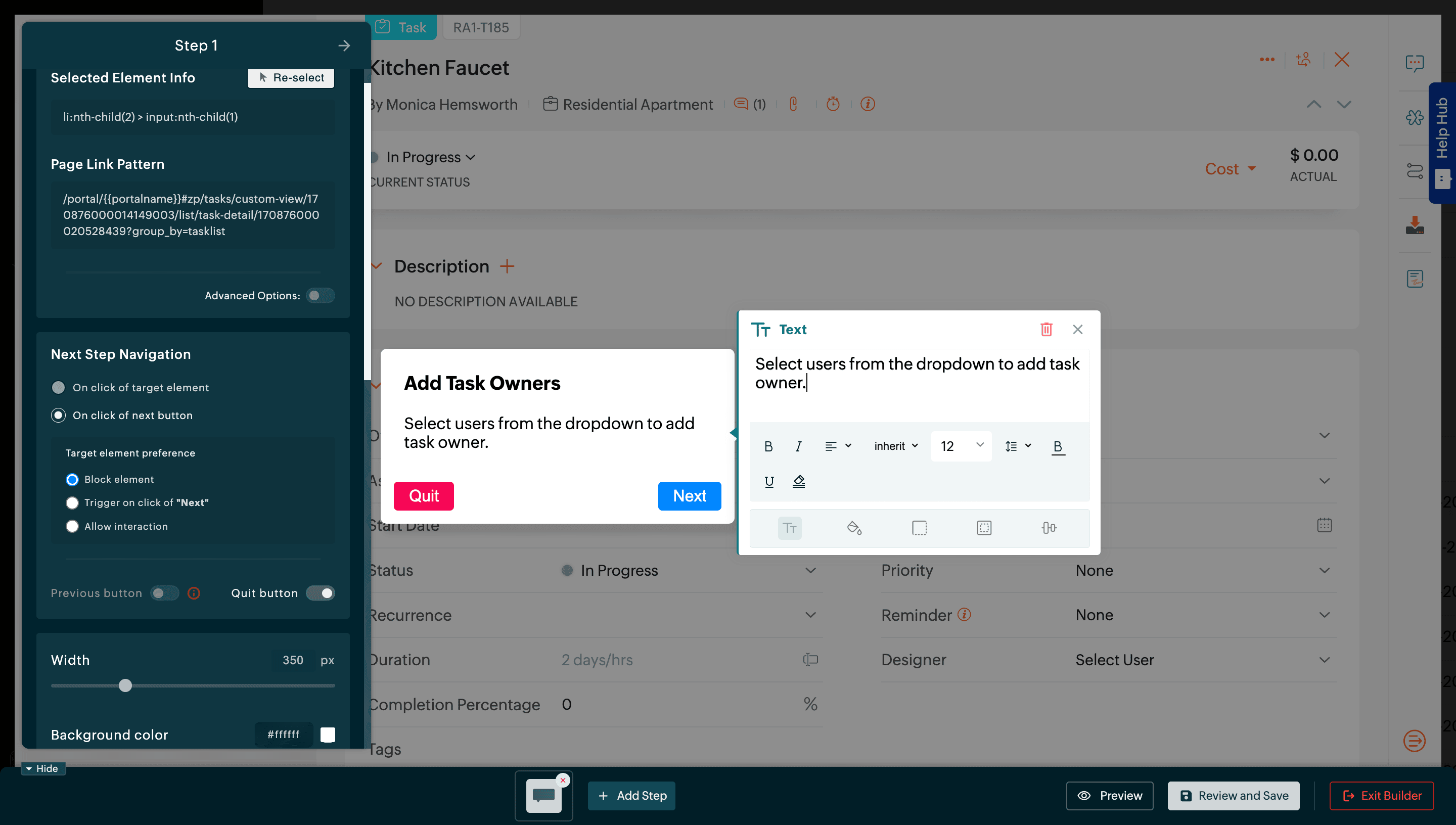1456x825 pixels.
Task: Click the attachment paperclip icon
Action: tap(793, 104)
